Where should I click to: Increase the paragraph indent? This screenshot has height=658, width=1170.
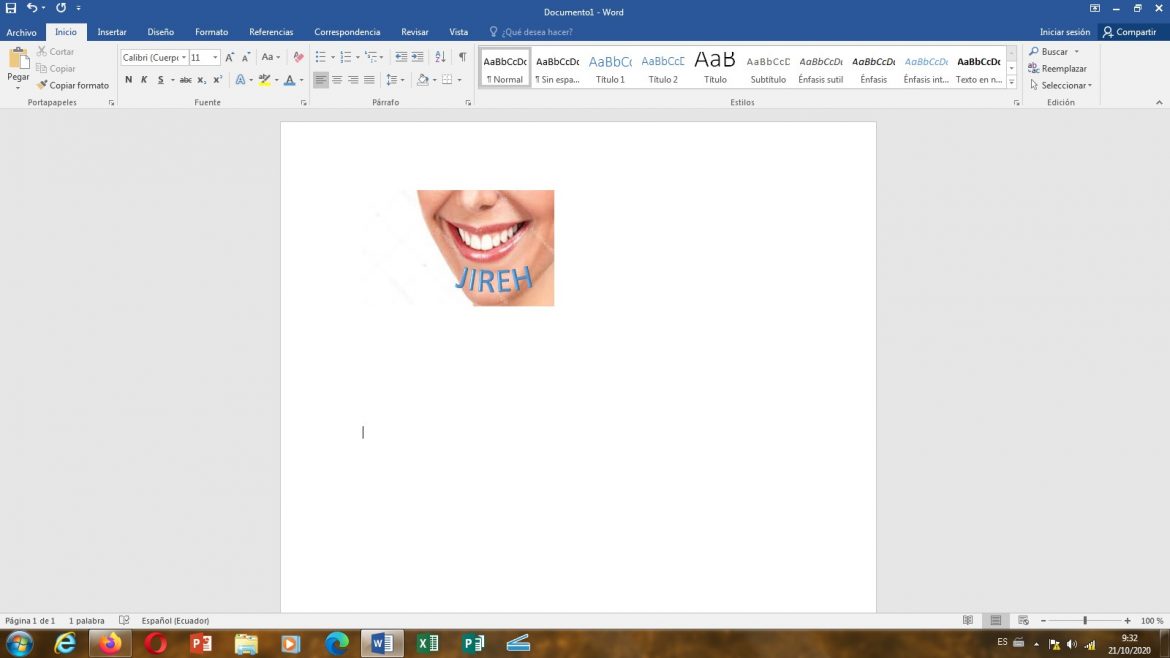click(418, 57)
